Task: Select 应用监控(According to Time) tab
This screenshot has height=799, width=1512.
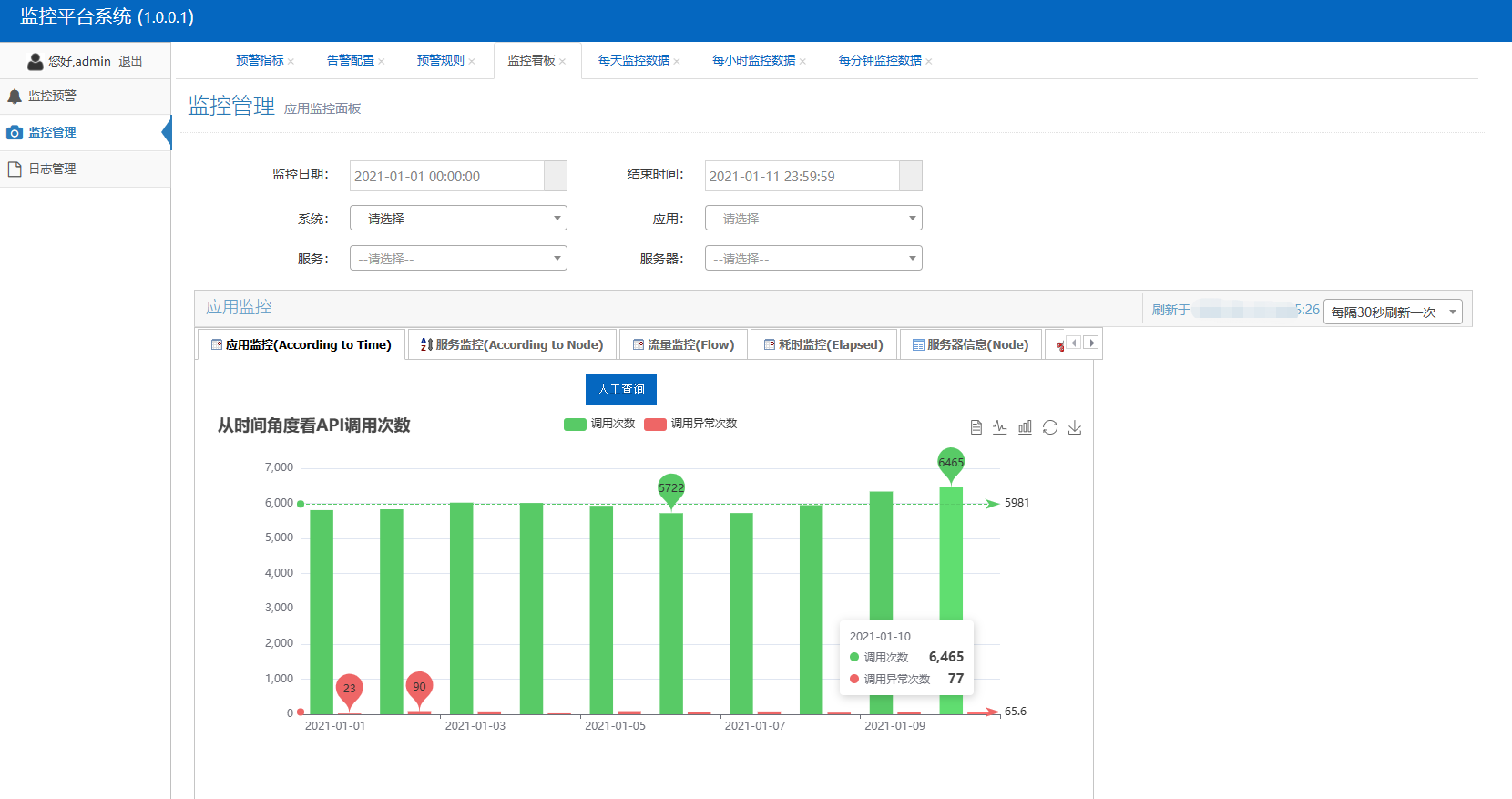Action: pyautogui.click(x=301, y=344)
